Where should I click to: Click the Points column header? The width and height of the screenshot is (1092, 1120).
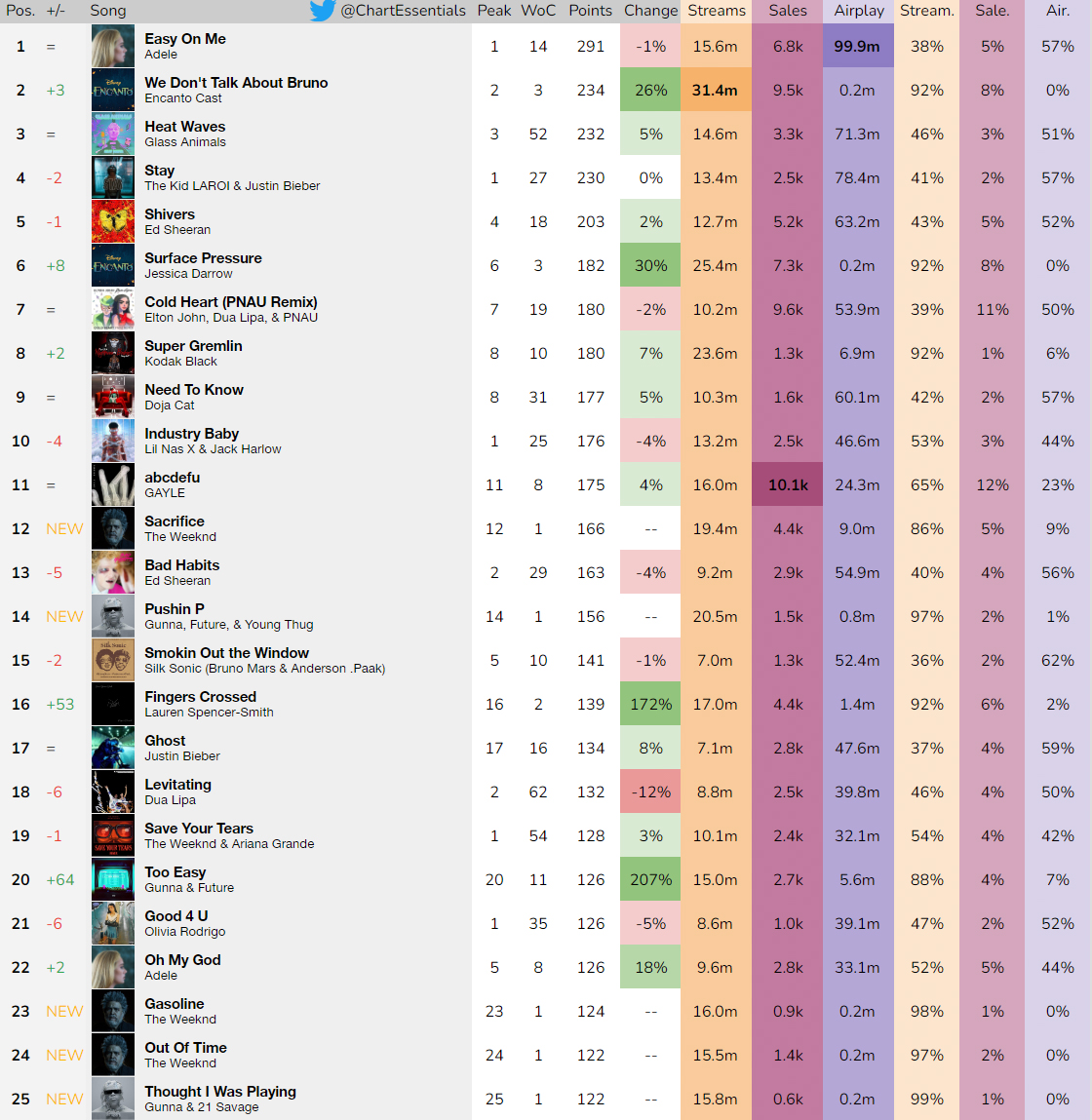pos(590,11)
